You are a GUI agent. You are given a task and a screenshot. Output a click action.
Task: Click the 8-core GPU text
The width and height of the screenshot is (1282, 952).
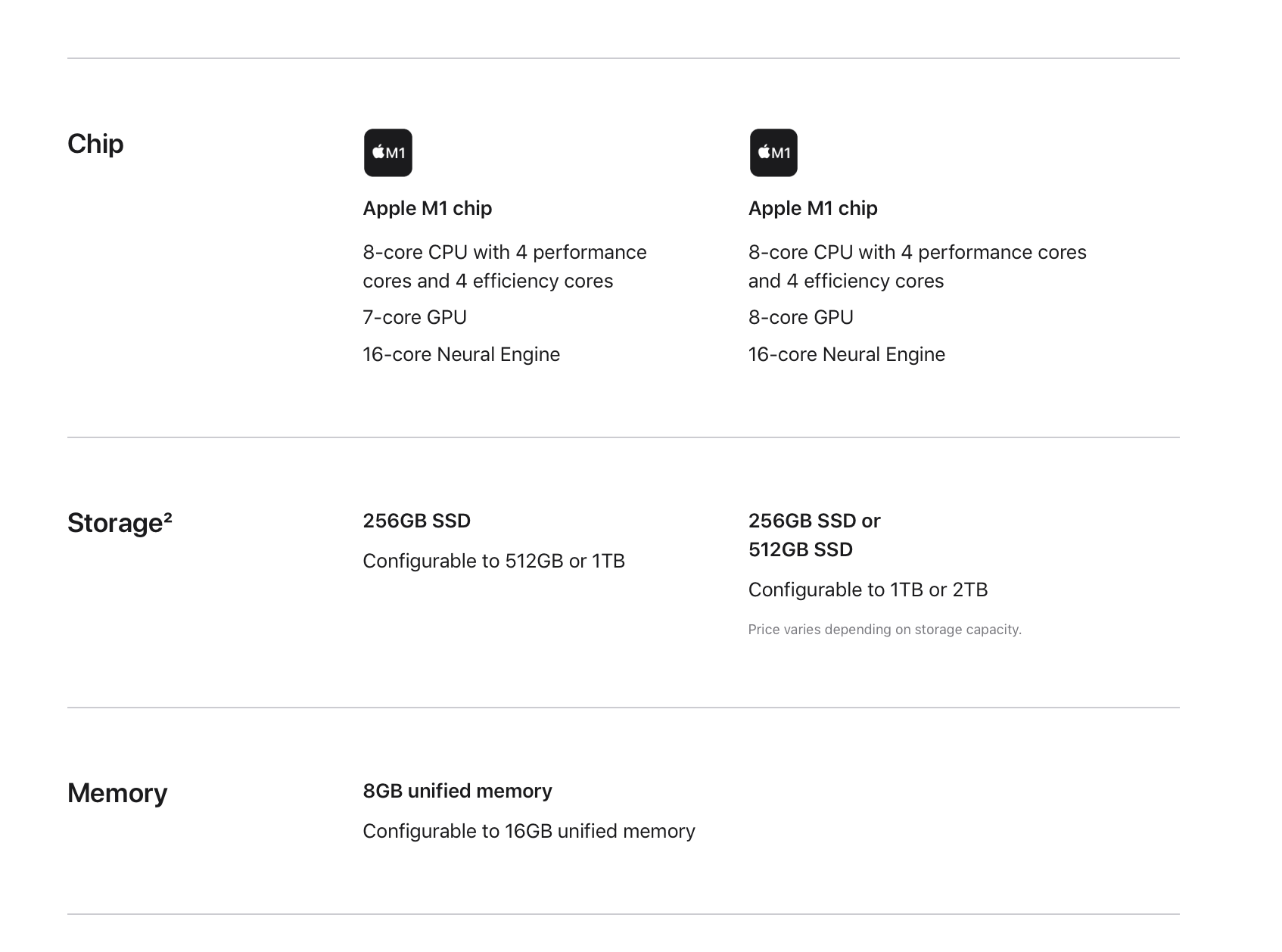tap(800, 317)
